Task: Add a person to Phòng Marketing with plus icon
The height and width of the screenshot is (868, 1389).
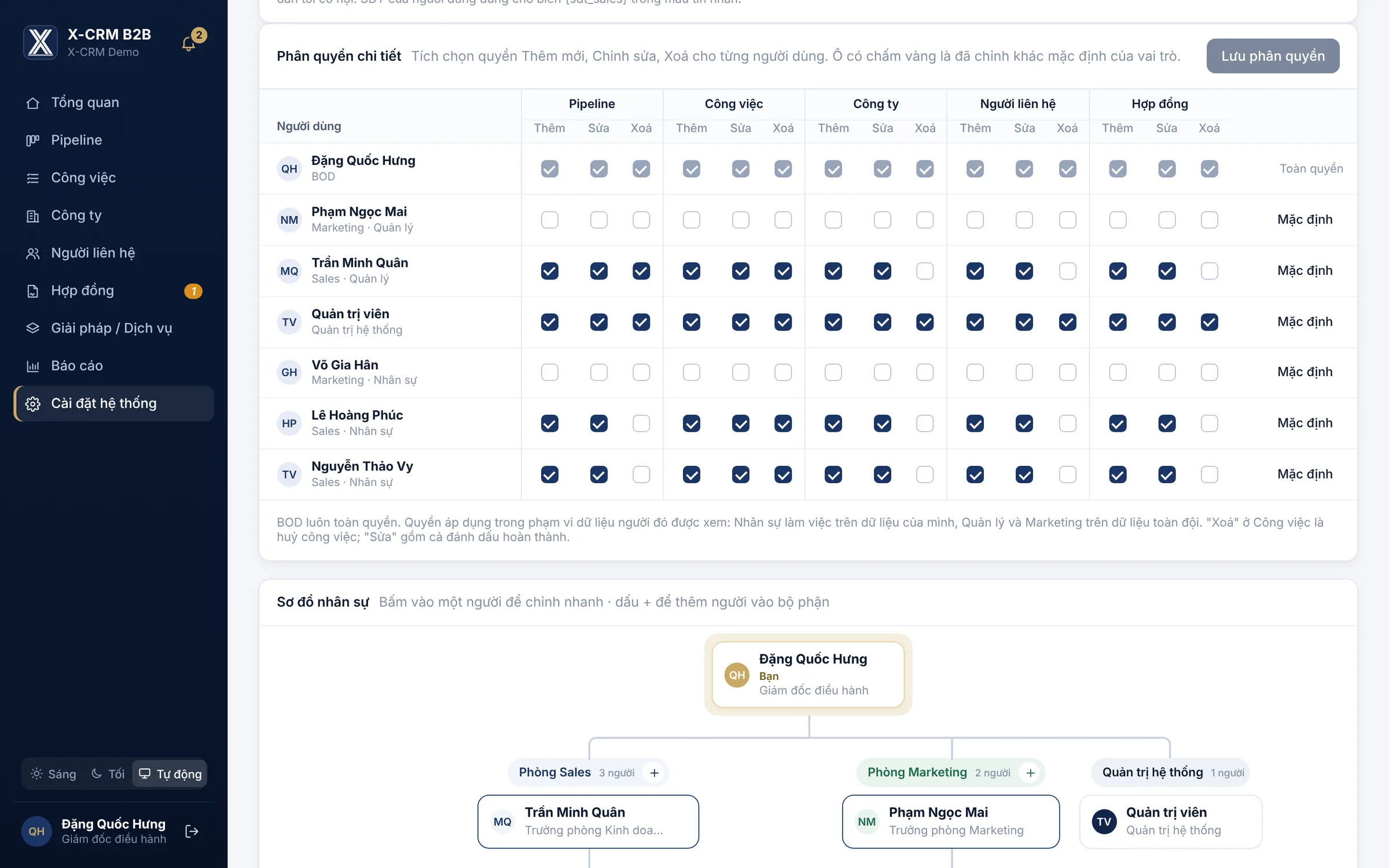Action: pos(1030,773)
